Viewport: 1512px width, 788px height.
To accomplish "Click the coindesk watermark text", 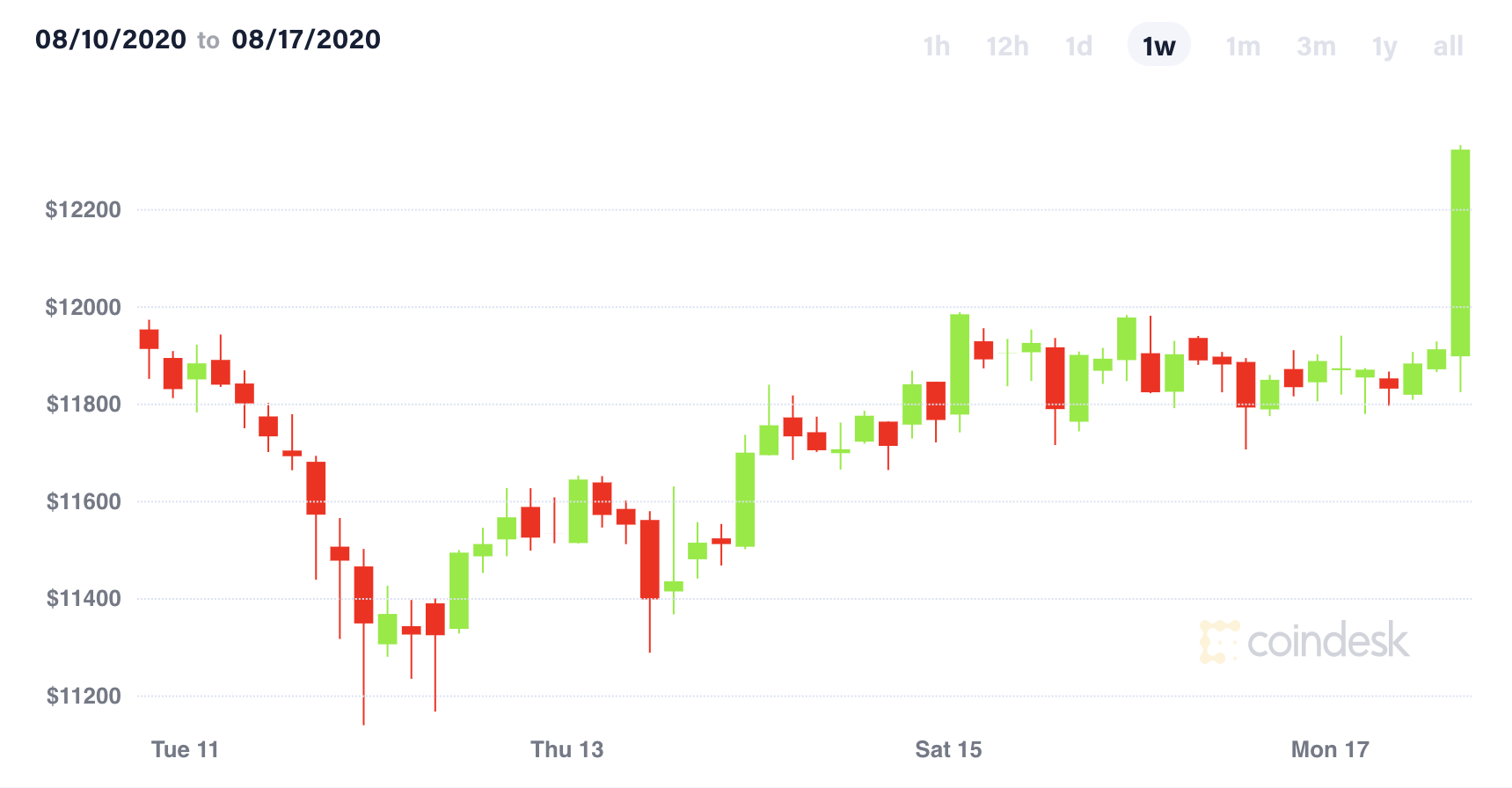I will (x=1328, y=641).
